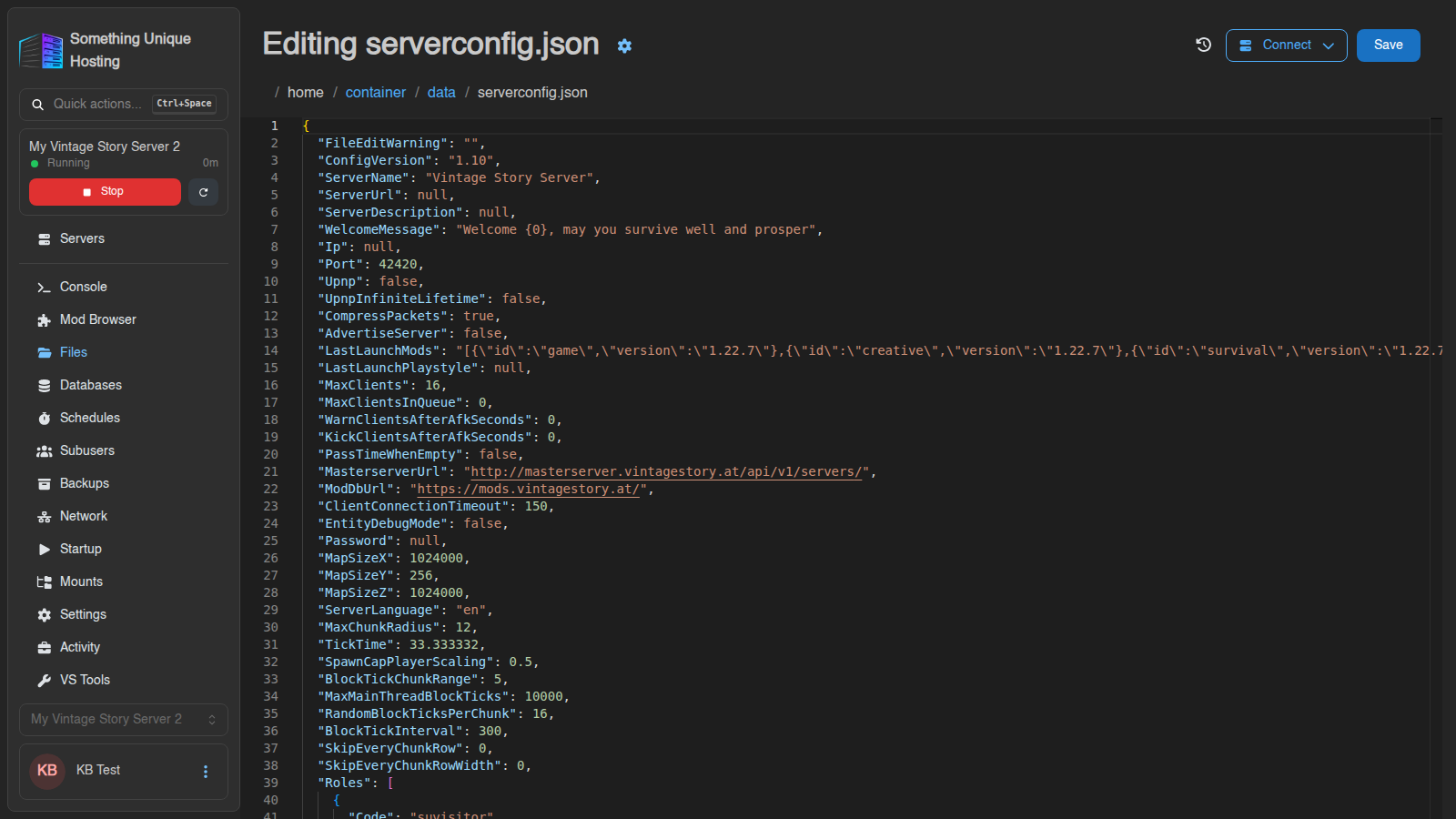Viewport: 1456px width, 819px height.
Task: Open file revision history clock icon
Action: click(x=1203, y=45)
